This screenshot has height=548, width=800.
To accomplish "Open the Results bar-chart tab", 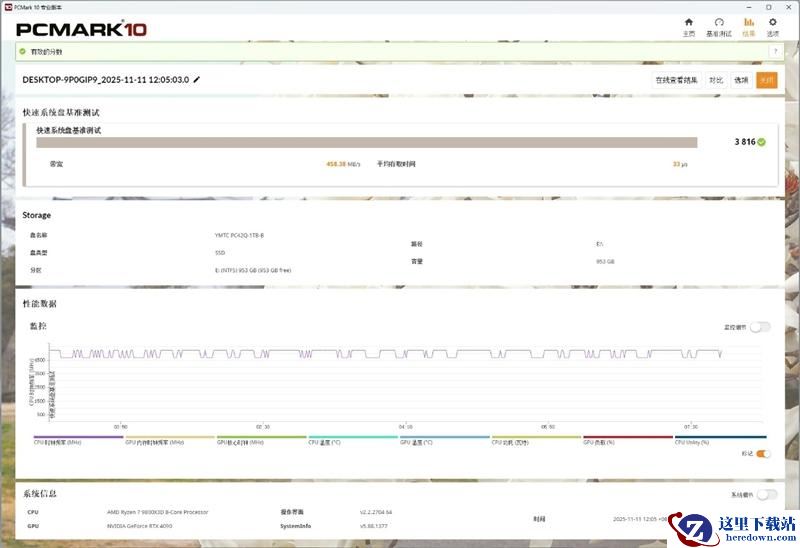I will 748,27.
